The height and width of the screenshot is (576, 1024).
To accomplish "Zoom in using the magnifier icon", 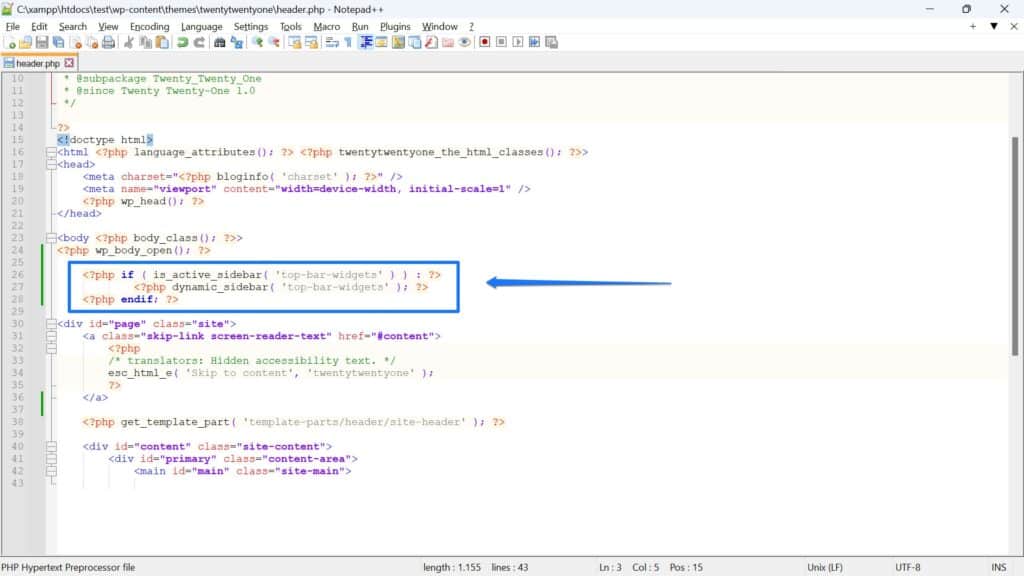I will point(256,43).
